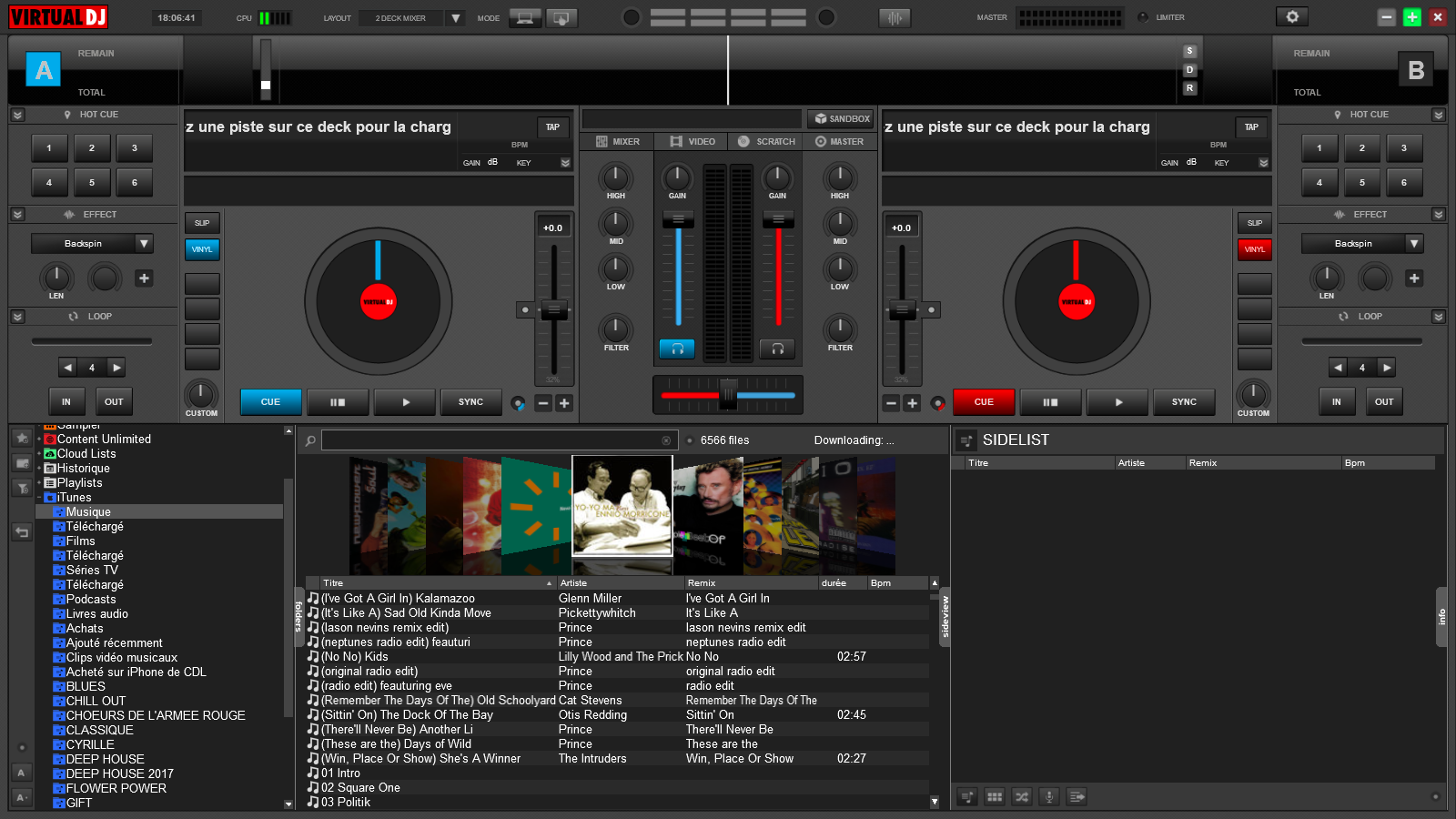Enable SYNC on right deck
The image size is (1456, 819).
pyautogui.click(x=1184, y=402)
